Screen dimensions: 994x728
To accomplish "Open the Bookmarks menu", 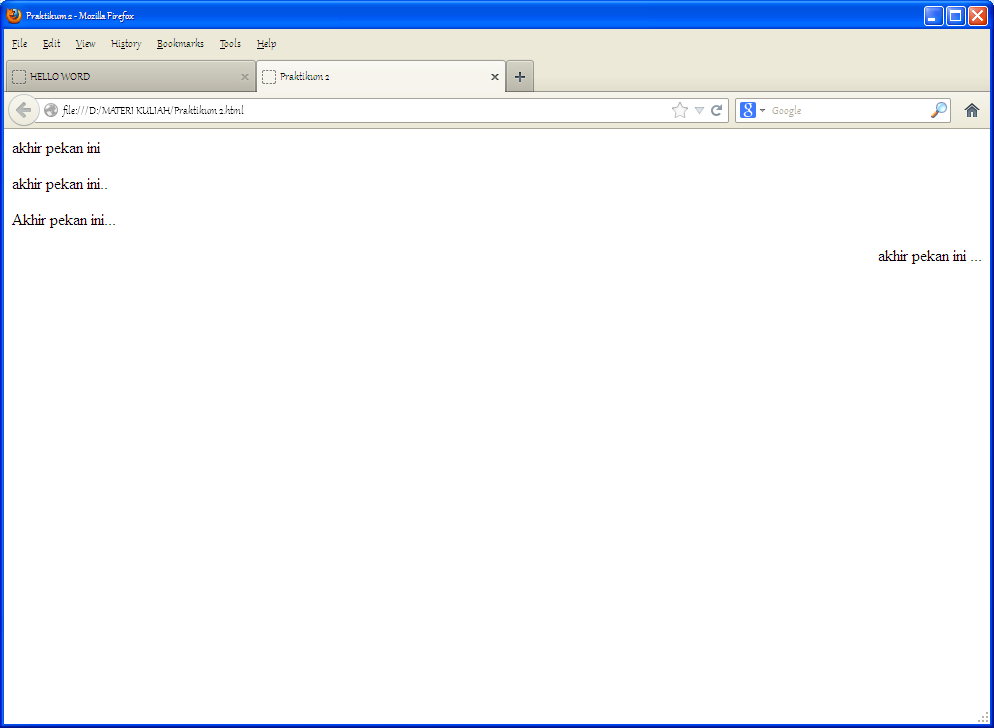I will [180, 44].
